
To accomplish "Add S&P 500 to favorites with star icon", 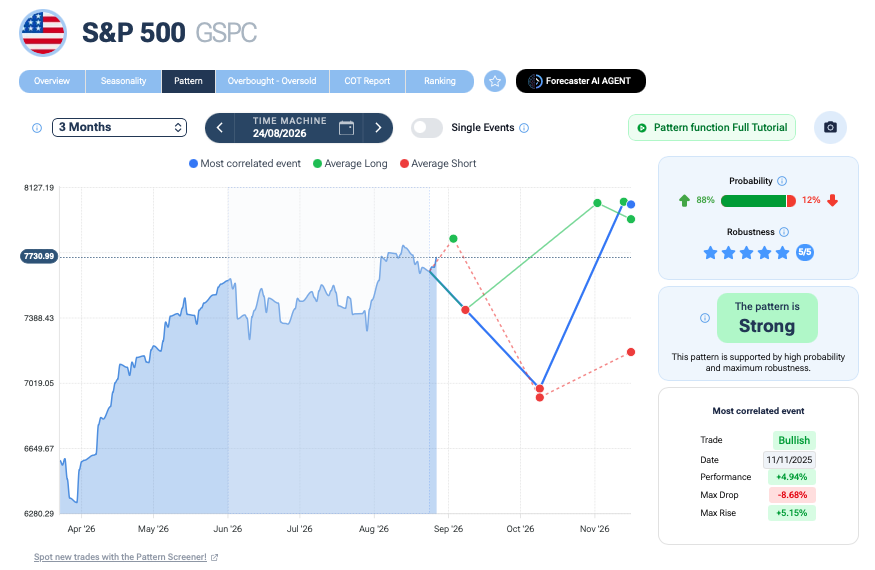I will (x=494, y=82).
